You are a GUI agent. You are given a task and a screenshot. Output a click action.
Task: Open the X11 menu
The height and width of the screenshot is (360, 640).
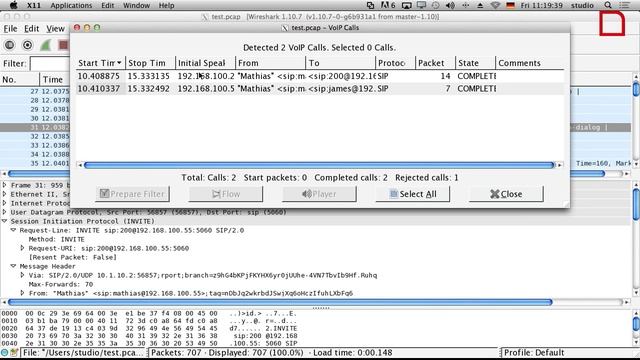click(33, 5)
